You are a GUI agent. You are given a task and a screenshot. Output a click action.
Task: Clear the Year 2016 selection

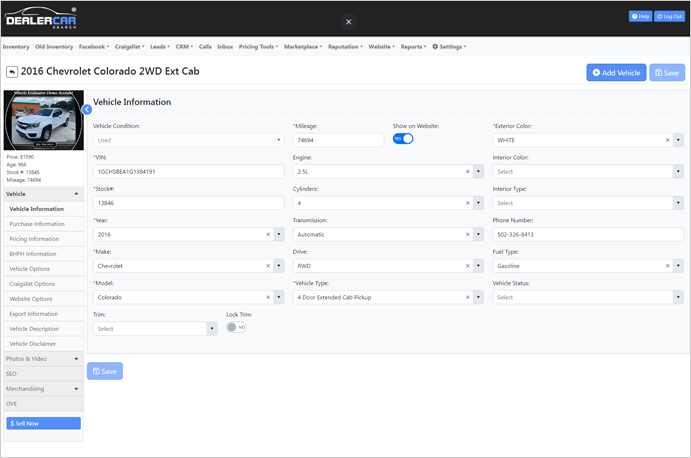pyautogui.click(x=268, y=234)
